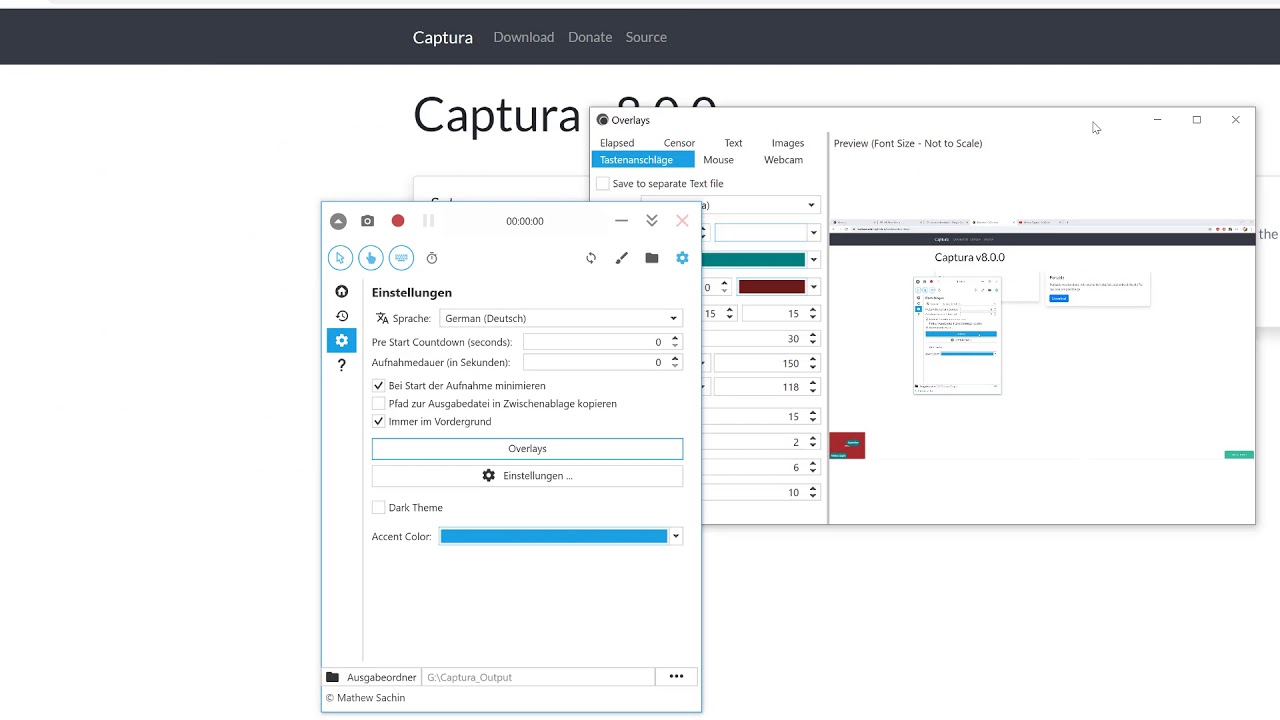Click the recording preview thumbnail in Overlays
Image resolution: width=1280 pixels, height=720 pixels.
click(x=1042, y=340)
